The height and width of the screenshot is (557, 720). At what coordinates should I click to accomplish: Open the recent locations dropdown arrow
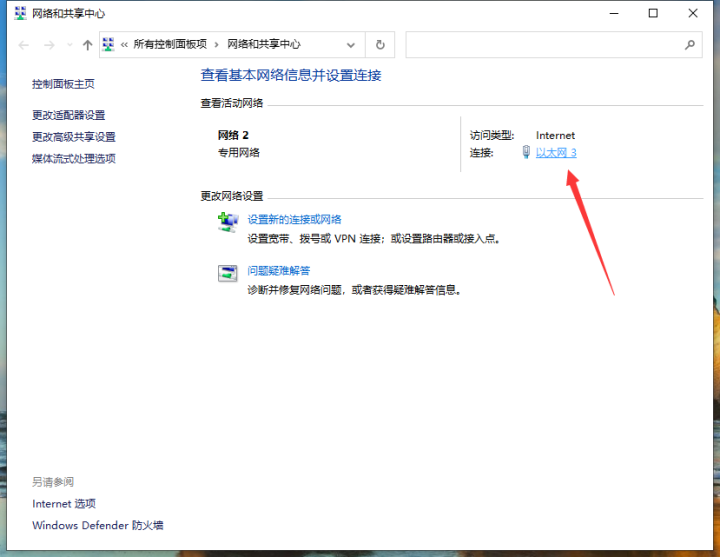pyautogui.click(x=68, y=45)
